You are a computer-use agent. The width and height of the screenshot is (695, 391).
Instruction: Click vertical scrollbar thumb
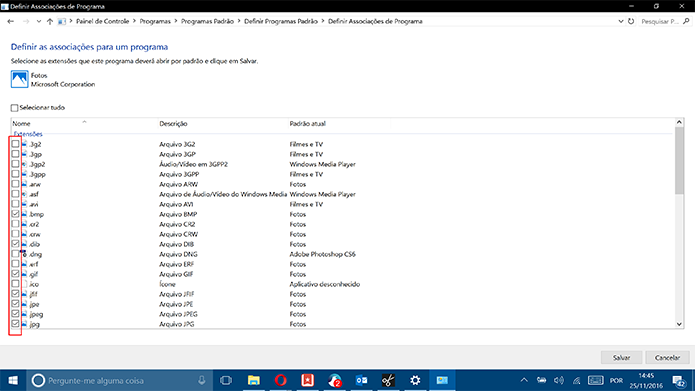pos(679,160)
